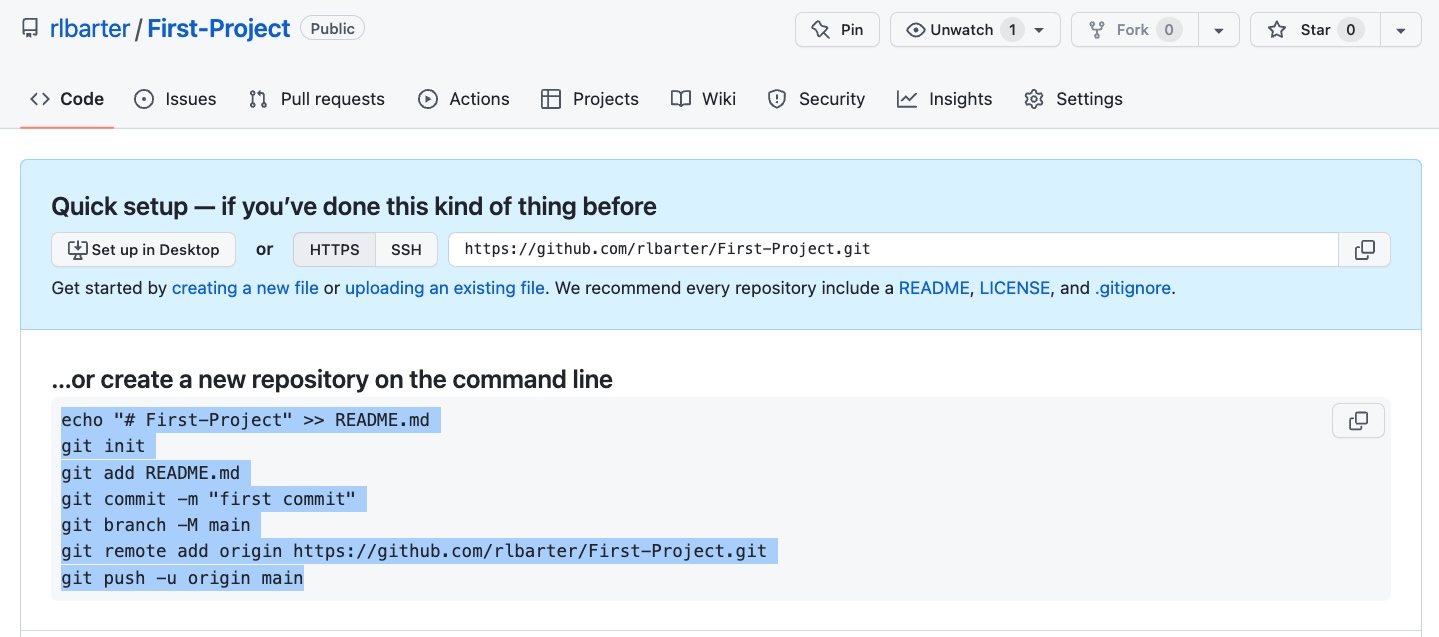Switch the clone URL to SSH
This screenshot has width=1439, height=637.
(405, 249)
